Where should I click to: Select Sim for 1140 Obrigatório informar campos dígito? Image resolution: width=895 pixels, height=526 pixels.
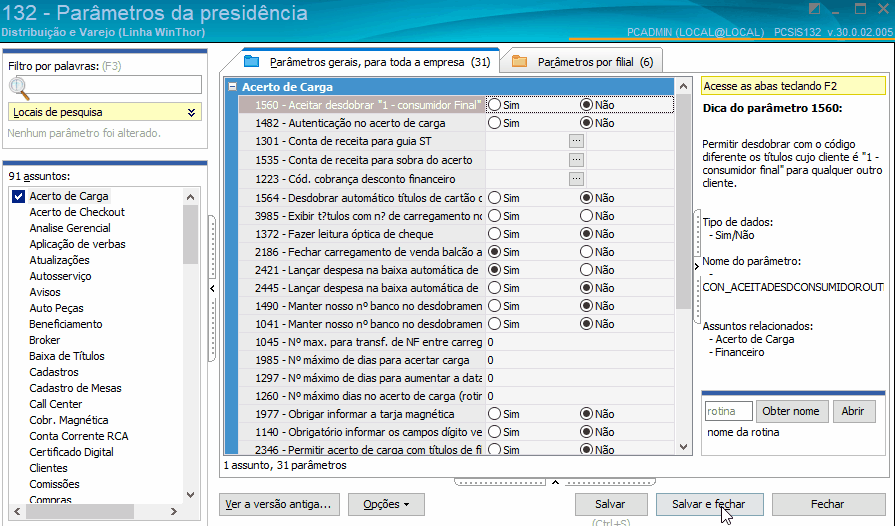click(494, 432)
